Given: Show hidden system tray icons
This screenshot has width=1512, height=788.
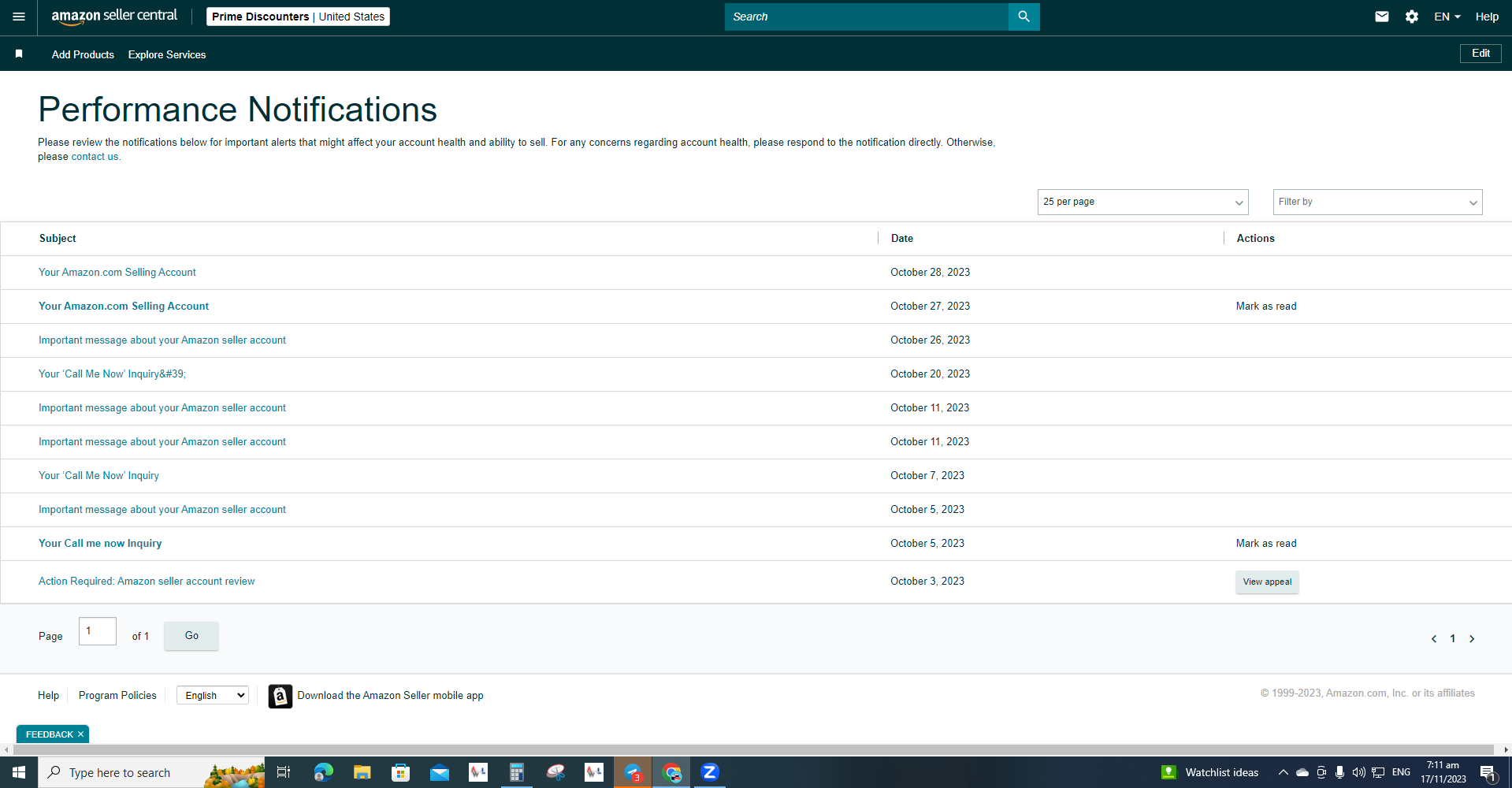Looking at the screenshot, I should pyautogui.click(x=1284, y=772).
